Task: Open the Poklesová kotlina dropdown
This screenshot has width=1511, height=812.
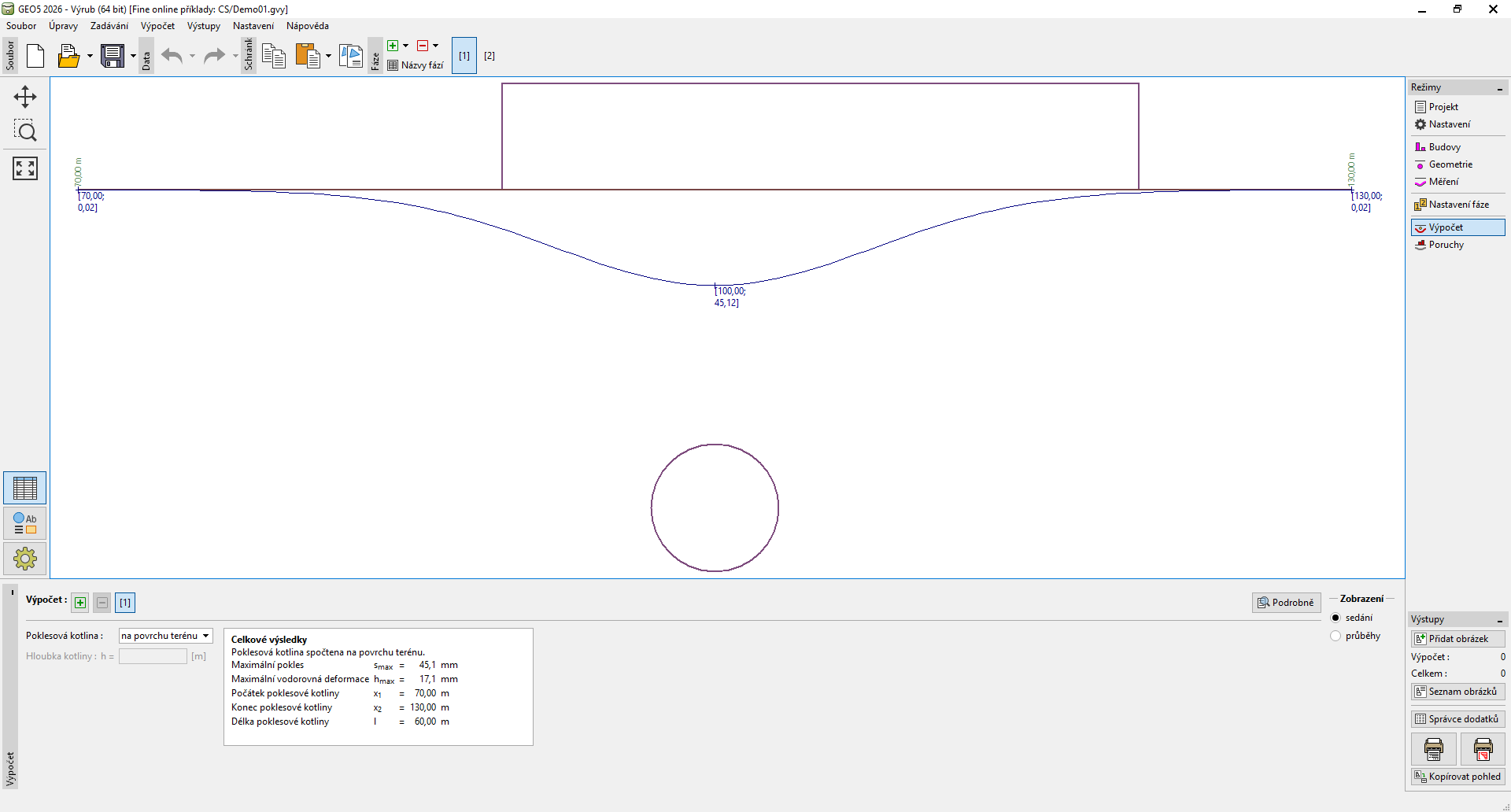Action: (166, 636)
